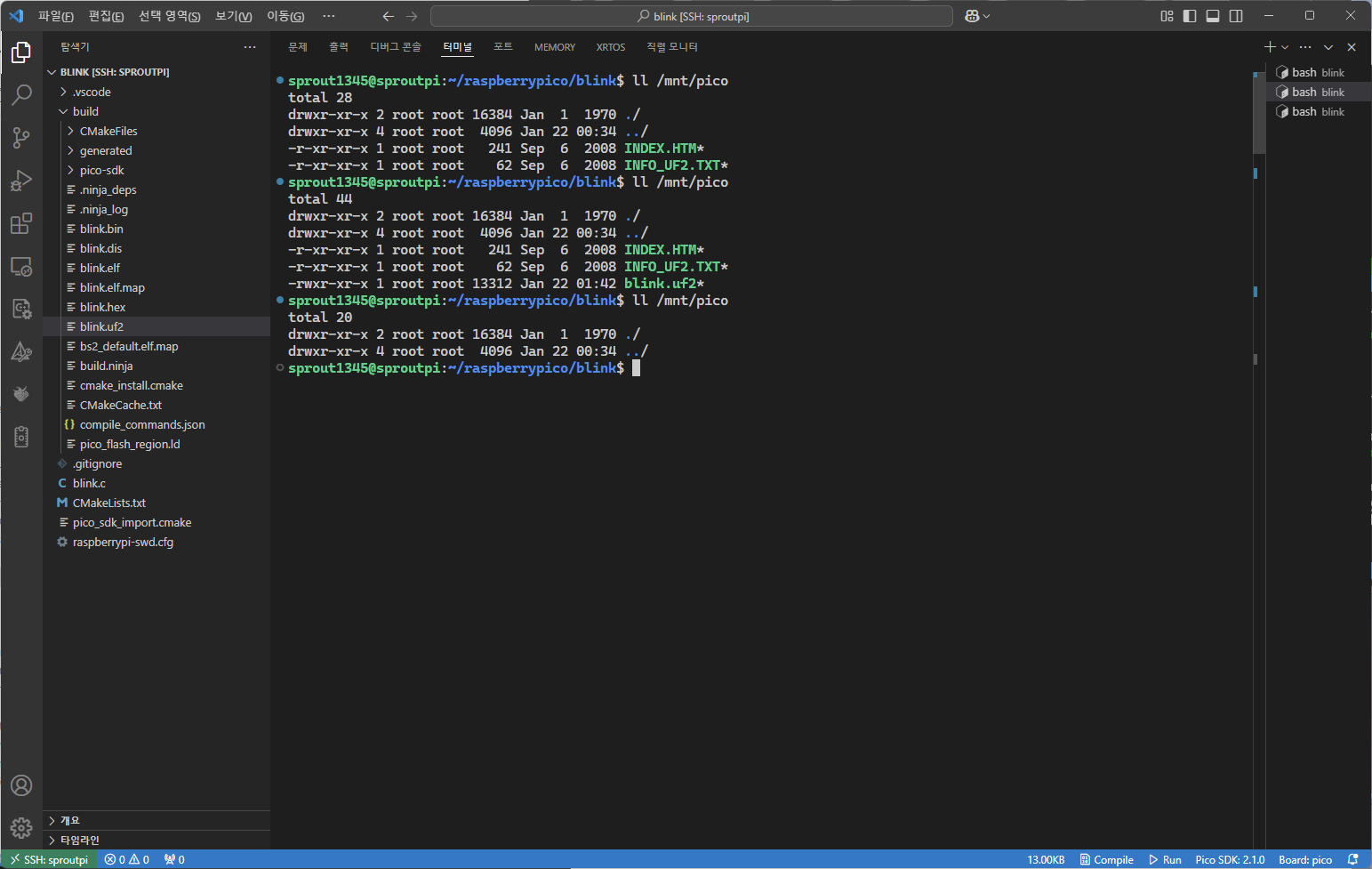Close the terminal panel

[1352, 47]
